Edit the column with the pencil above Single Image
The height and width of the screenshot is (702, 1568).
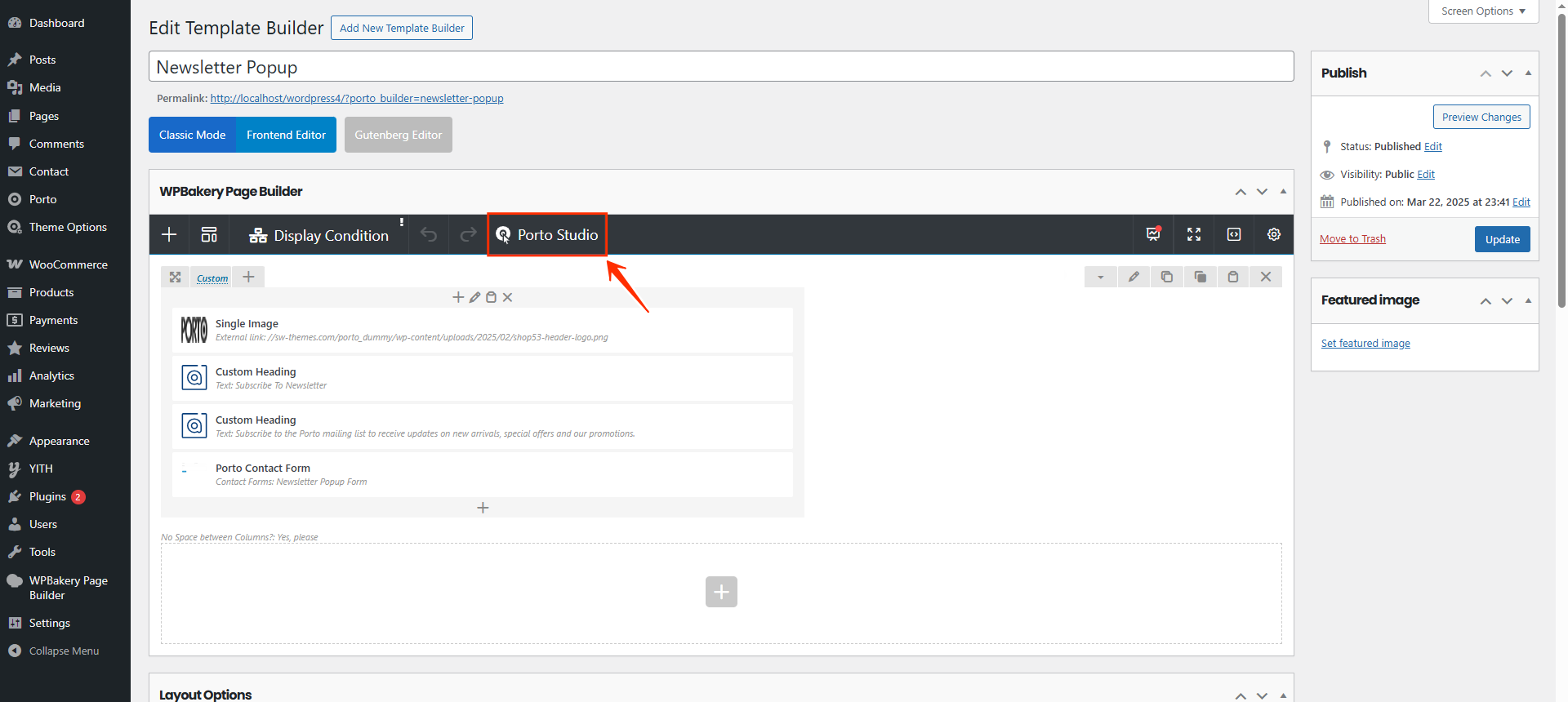point(474,297)
